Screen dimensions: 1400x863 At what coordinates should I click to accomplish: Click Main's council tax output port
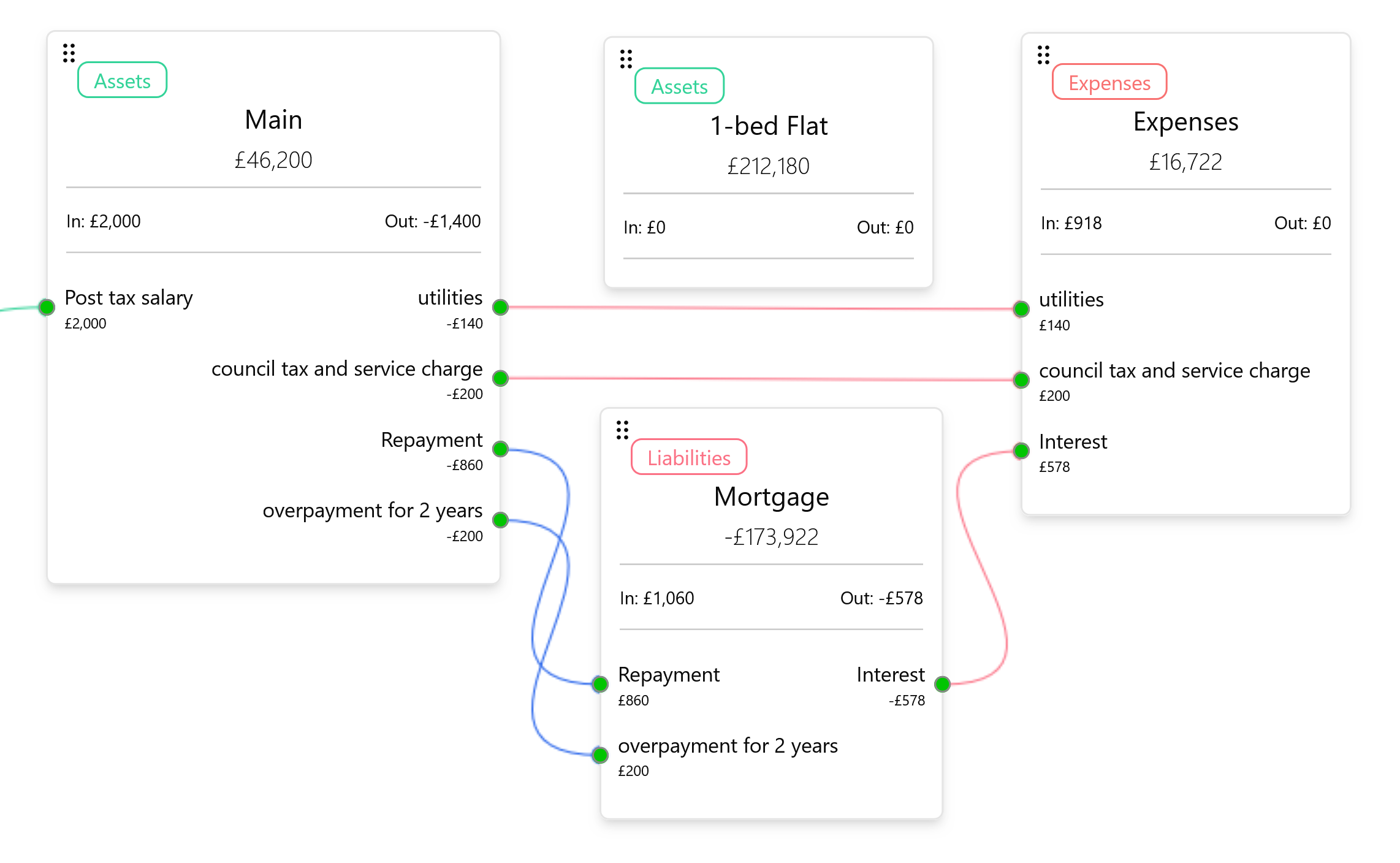pyautogui.click(x=501, y=378)
